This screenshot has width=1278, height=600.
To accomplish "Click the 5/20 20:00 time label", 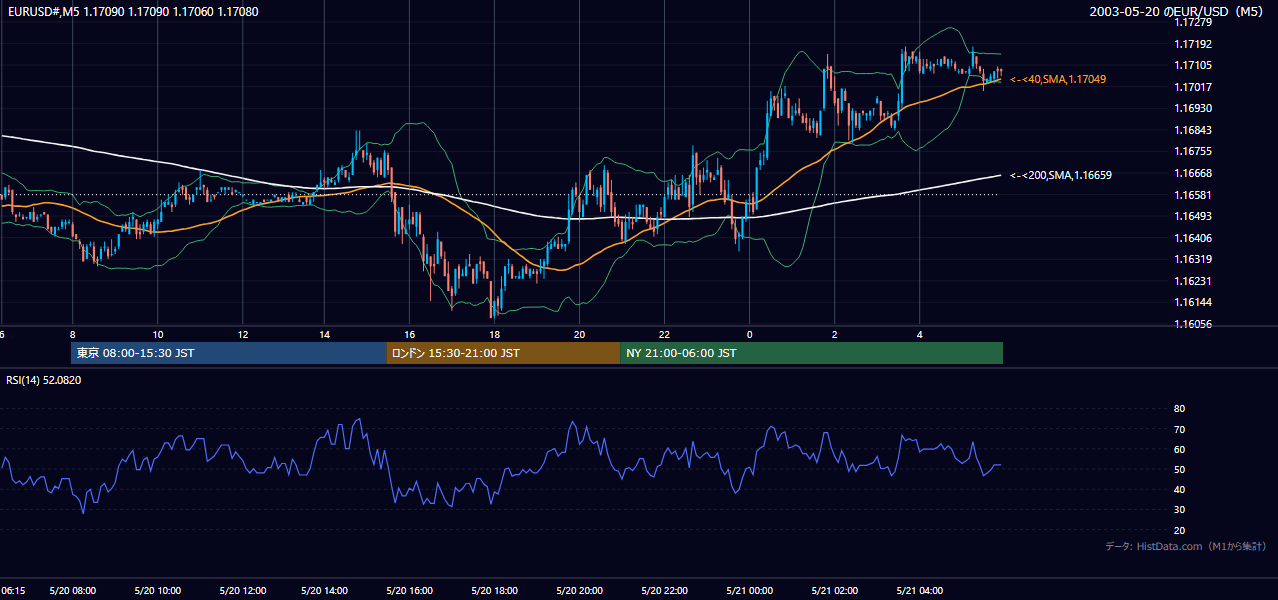I will click(x=580, y=591).
